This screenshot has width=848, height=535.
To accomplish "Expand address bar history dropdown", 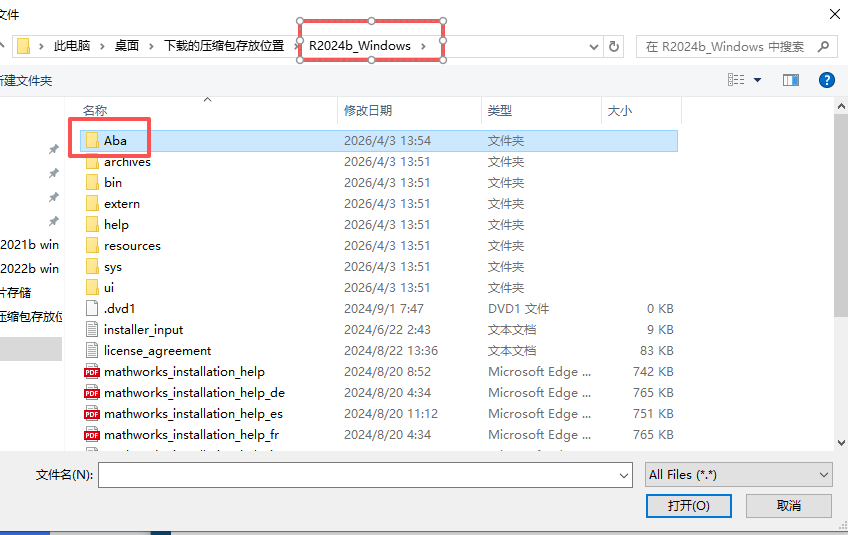I will 593,47.
